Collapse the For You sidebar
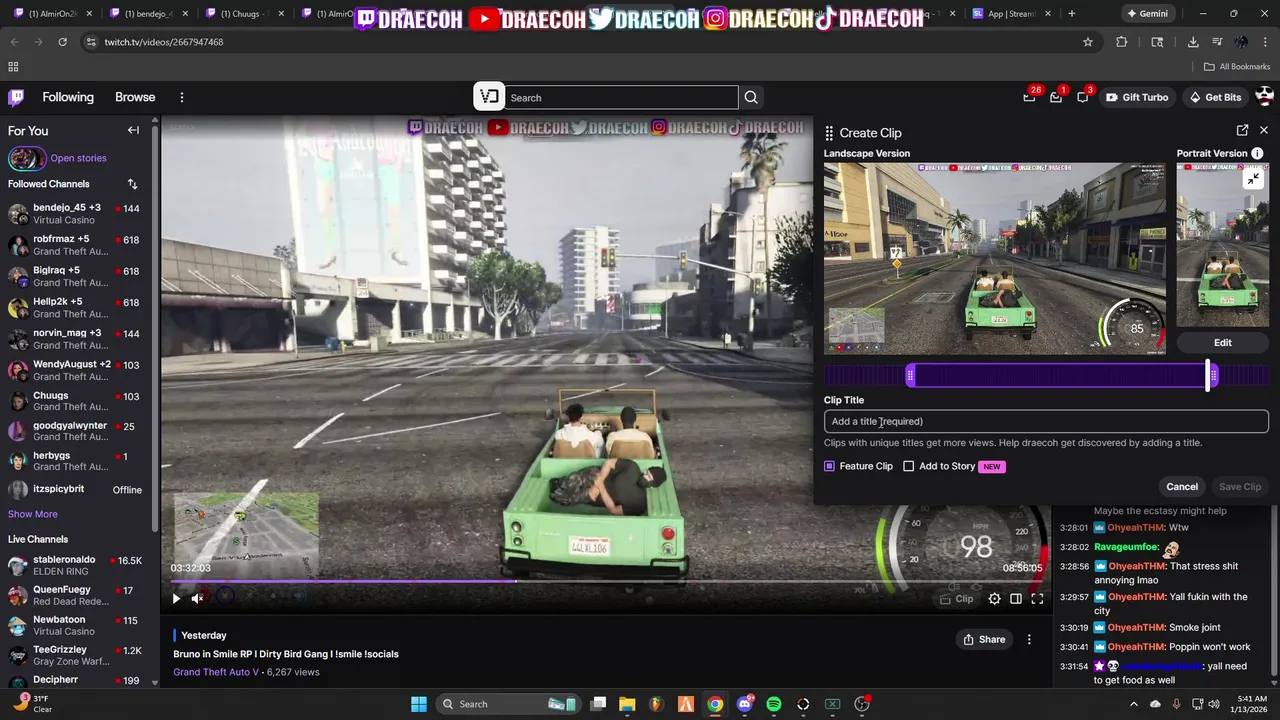 click(133, 130)
